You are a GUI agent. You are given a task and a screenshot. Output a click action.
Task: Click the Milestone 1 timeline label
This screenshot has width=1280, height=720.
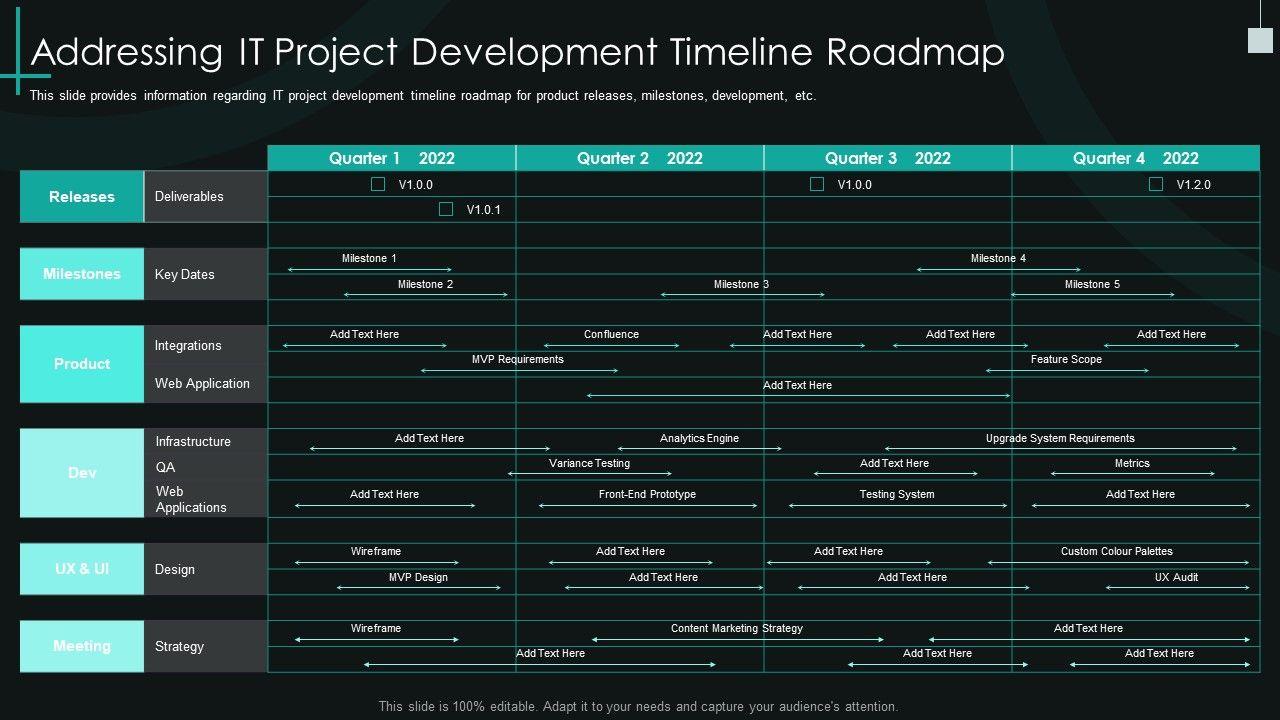[x=369, y=259]
